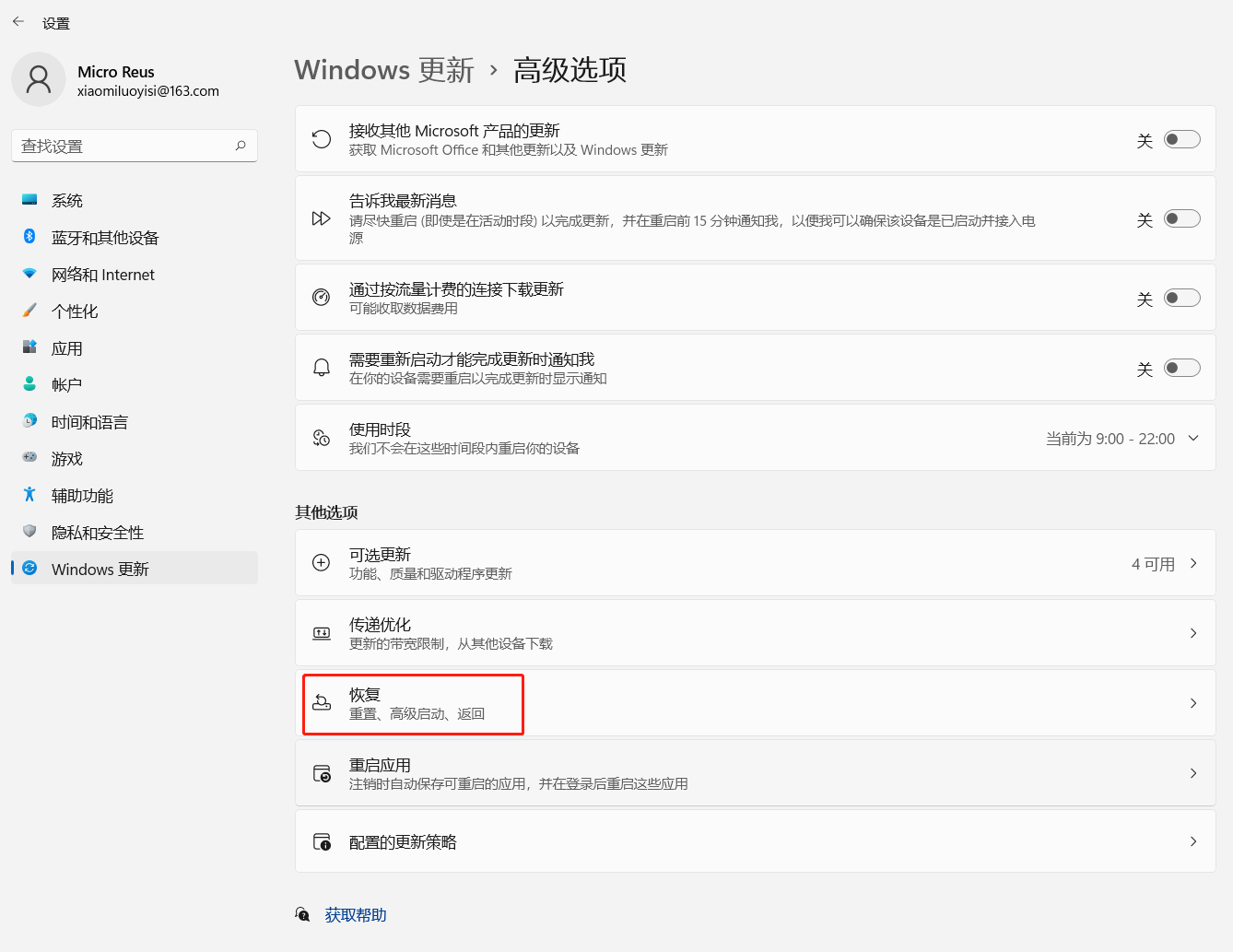The width and height of the screenshot is (1233, 952).
Task: Click the clock gear icon beside 使用时段
Action: [321, 438]
